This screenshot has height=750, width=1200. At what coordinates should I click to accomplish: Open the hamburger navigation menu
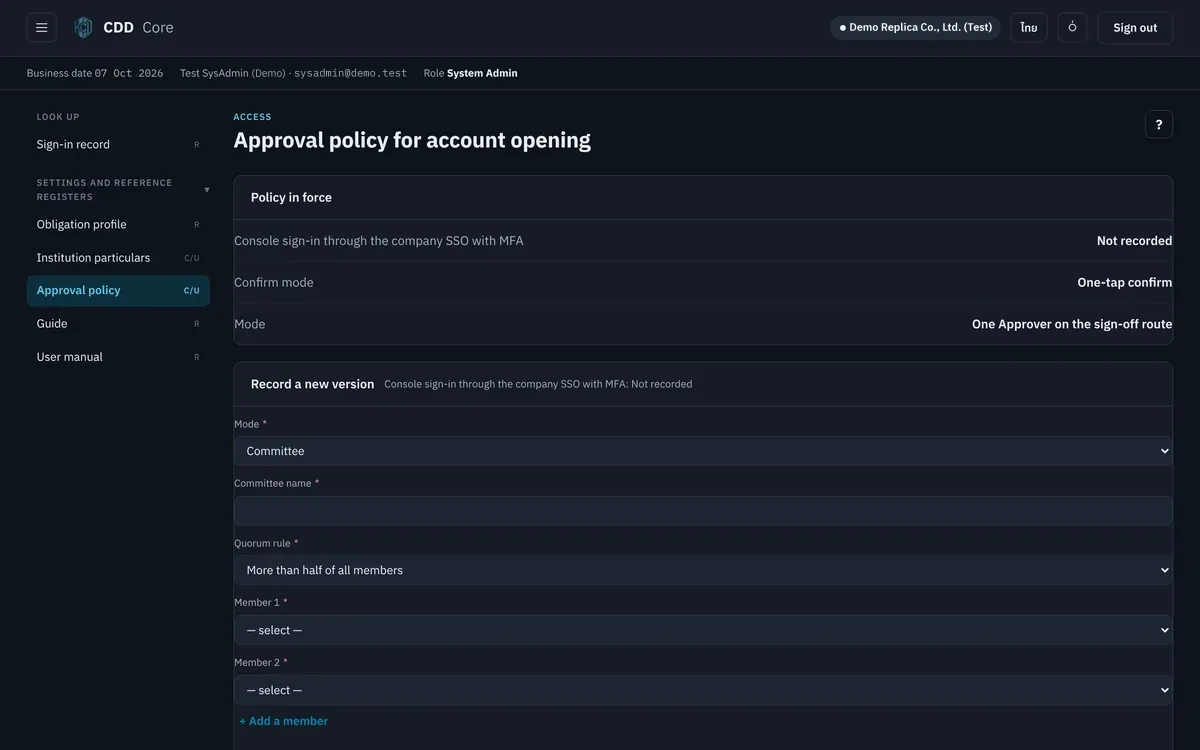click(x=41, y=28)
